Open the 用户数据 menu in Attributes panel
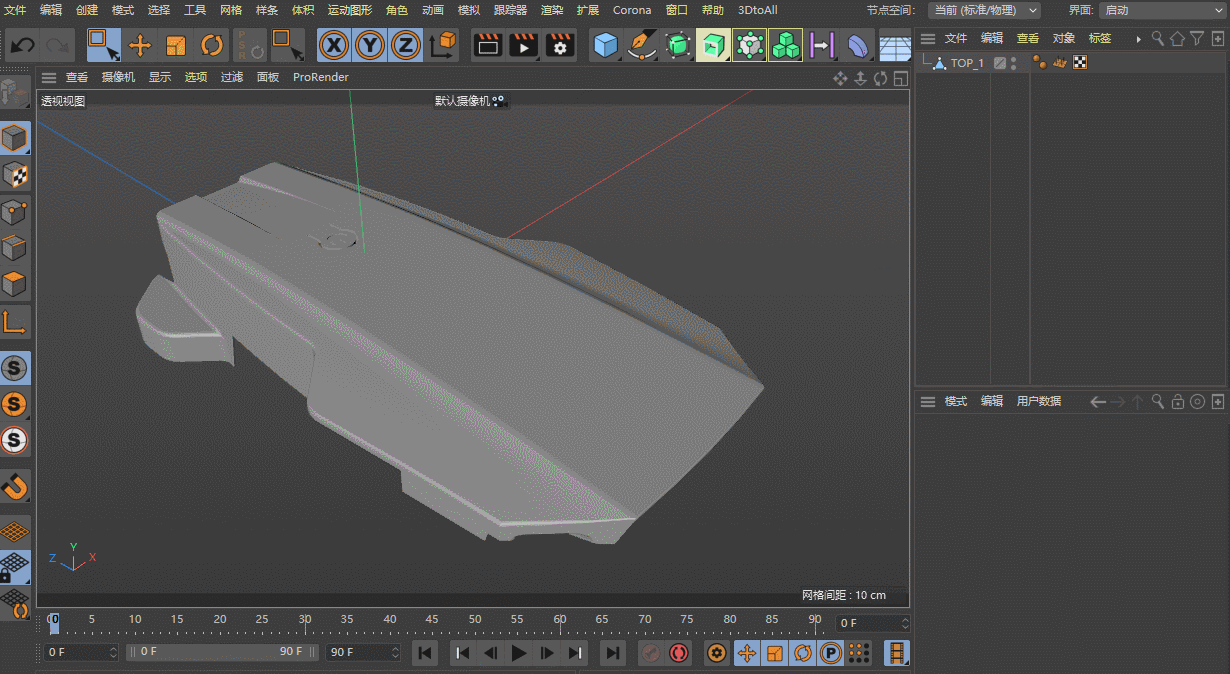Screen dimensions: 1230x674 (x=1038, y=401)
